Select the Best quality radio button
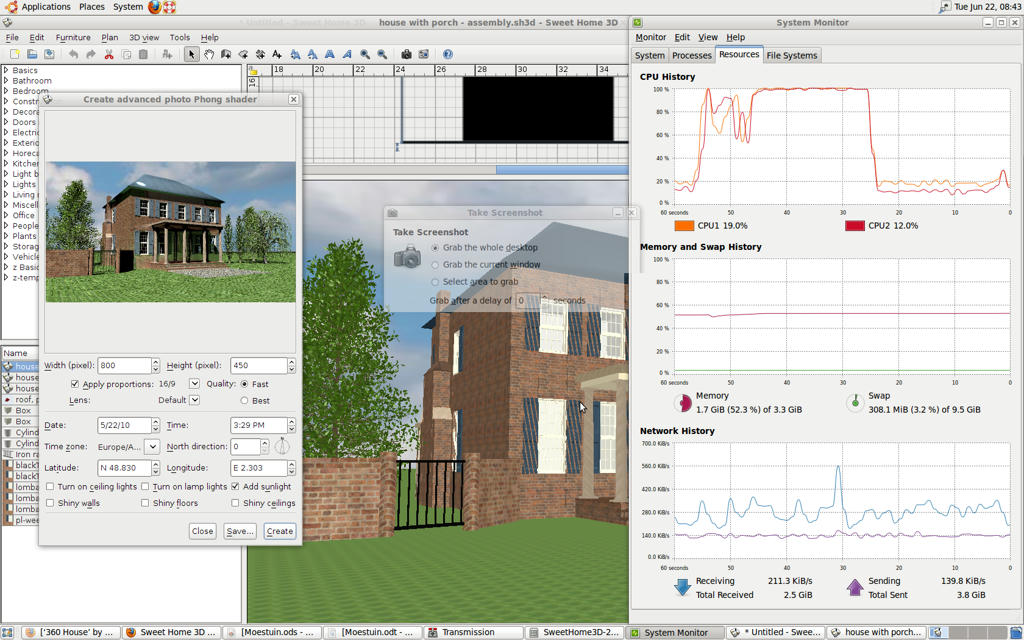Screen dimensions: 1024x640 coord(244,400)
